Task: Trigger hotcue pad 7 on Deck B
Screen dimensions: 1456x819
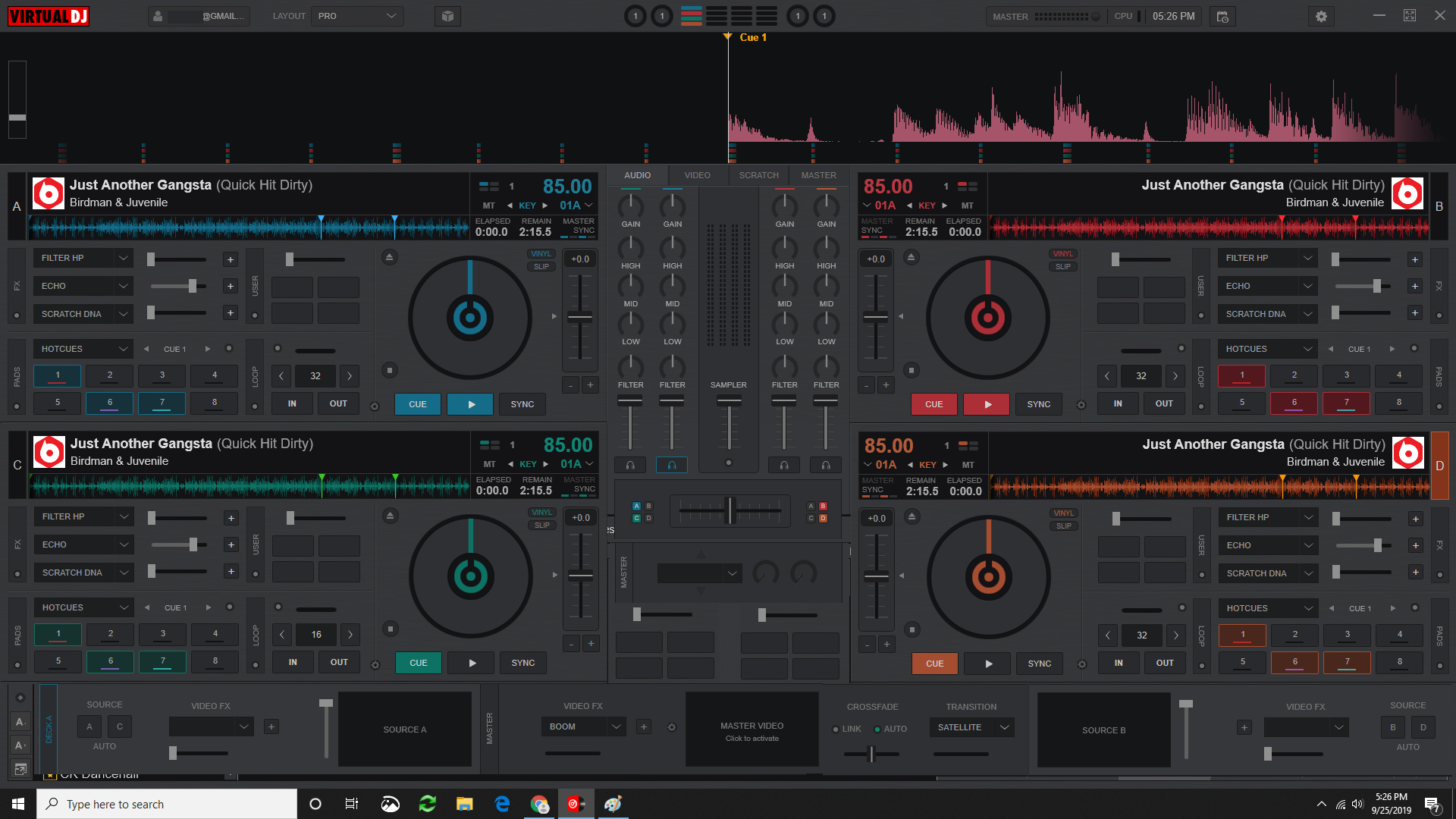Action: click(x=1347, y=403)
